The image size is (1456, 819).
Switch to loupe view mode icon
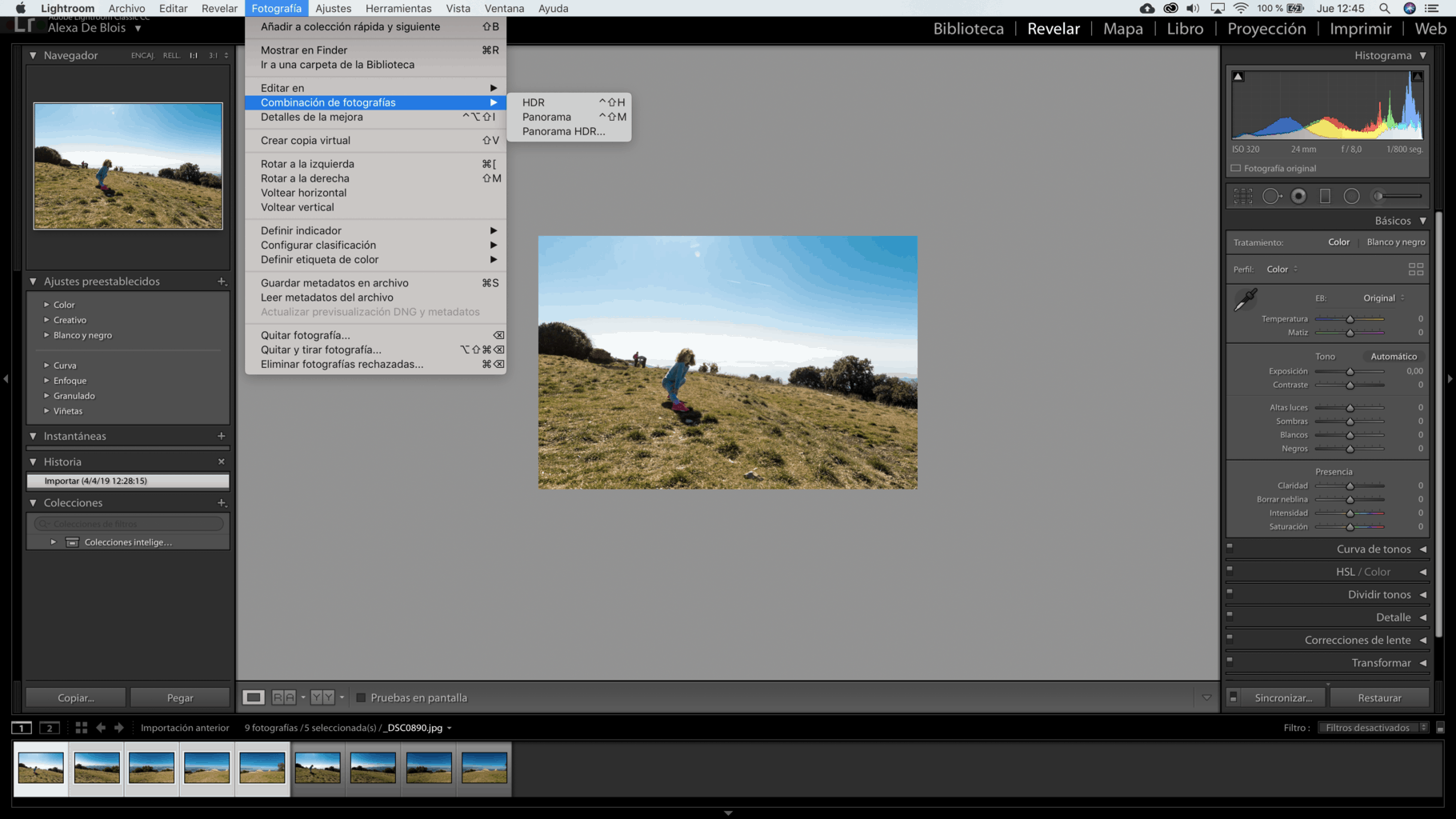coord(254,697)
